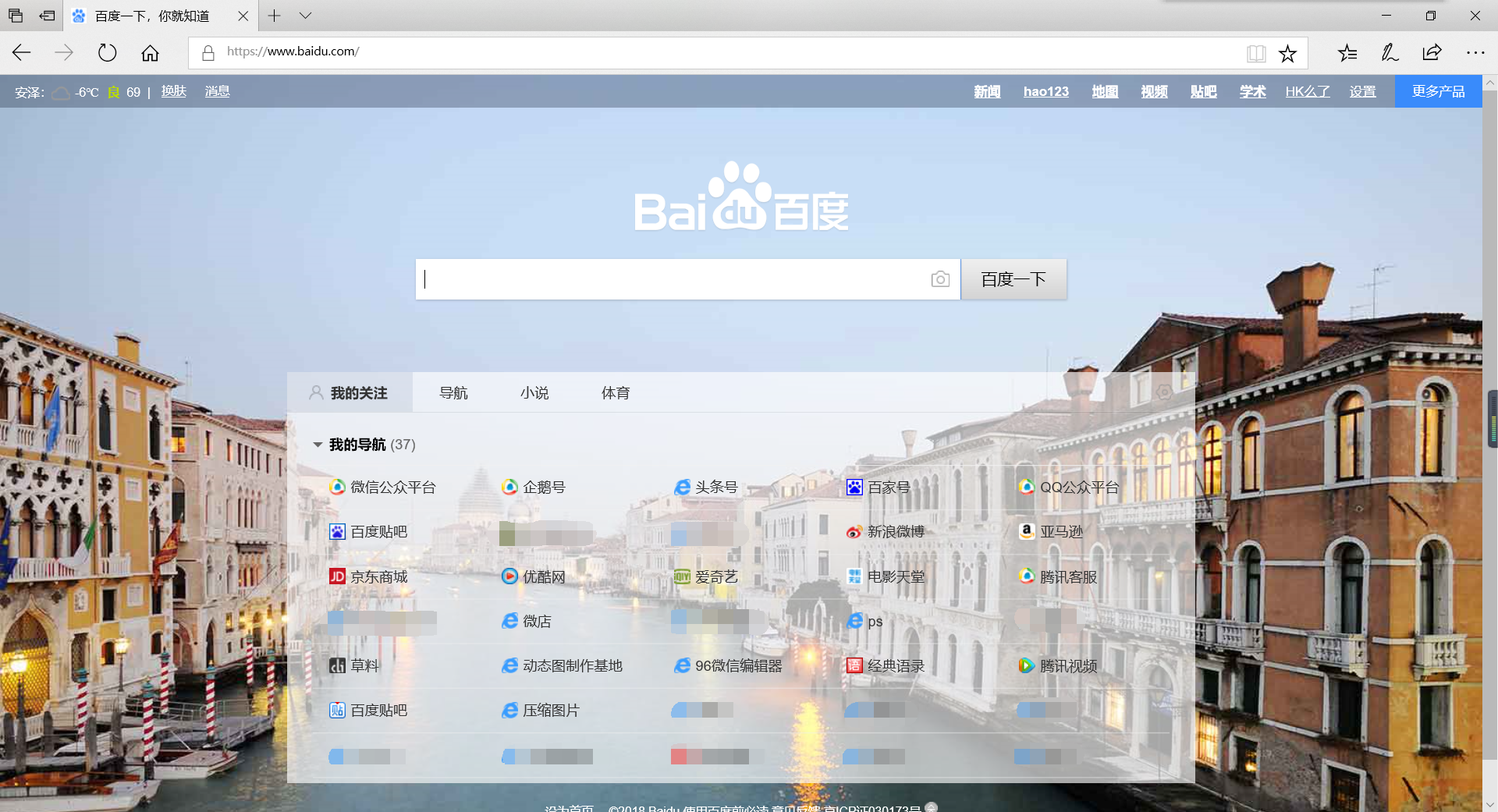
Task: Click the 草料 icon
Action: (337, 665)
